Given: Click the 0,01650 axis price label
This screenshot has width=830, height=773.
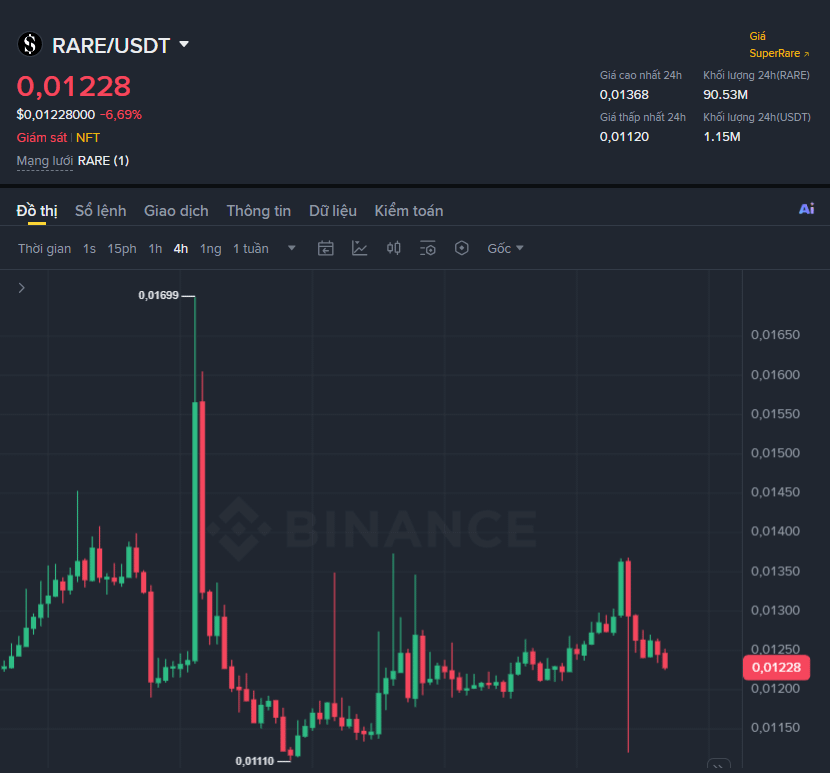Looking at the screenshot, I should 775,335.
